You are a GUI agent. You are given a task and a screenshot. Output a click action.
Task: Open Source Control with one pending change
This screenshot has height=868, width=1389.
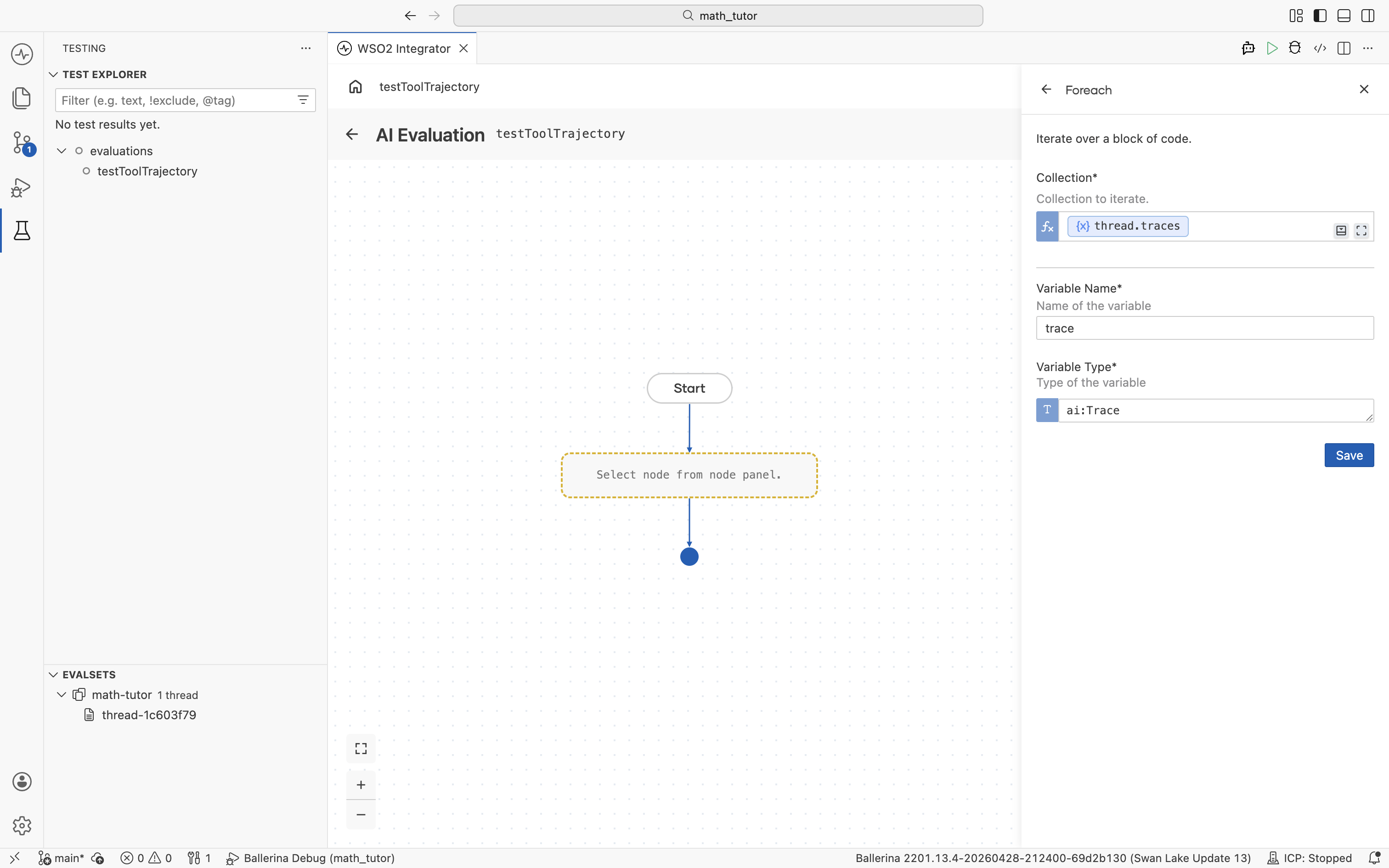coord(22,143)
